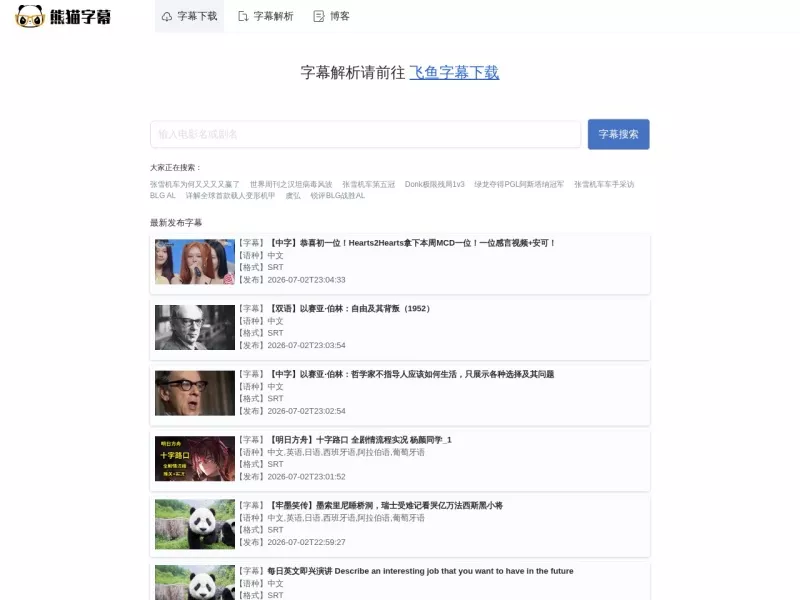This screenshot has height=600, width=800.
Task: Click trending search BLG AL
Action: (x=163, y=195)
